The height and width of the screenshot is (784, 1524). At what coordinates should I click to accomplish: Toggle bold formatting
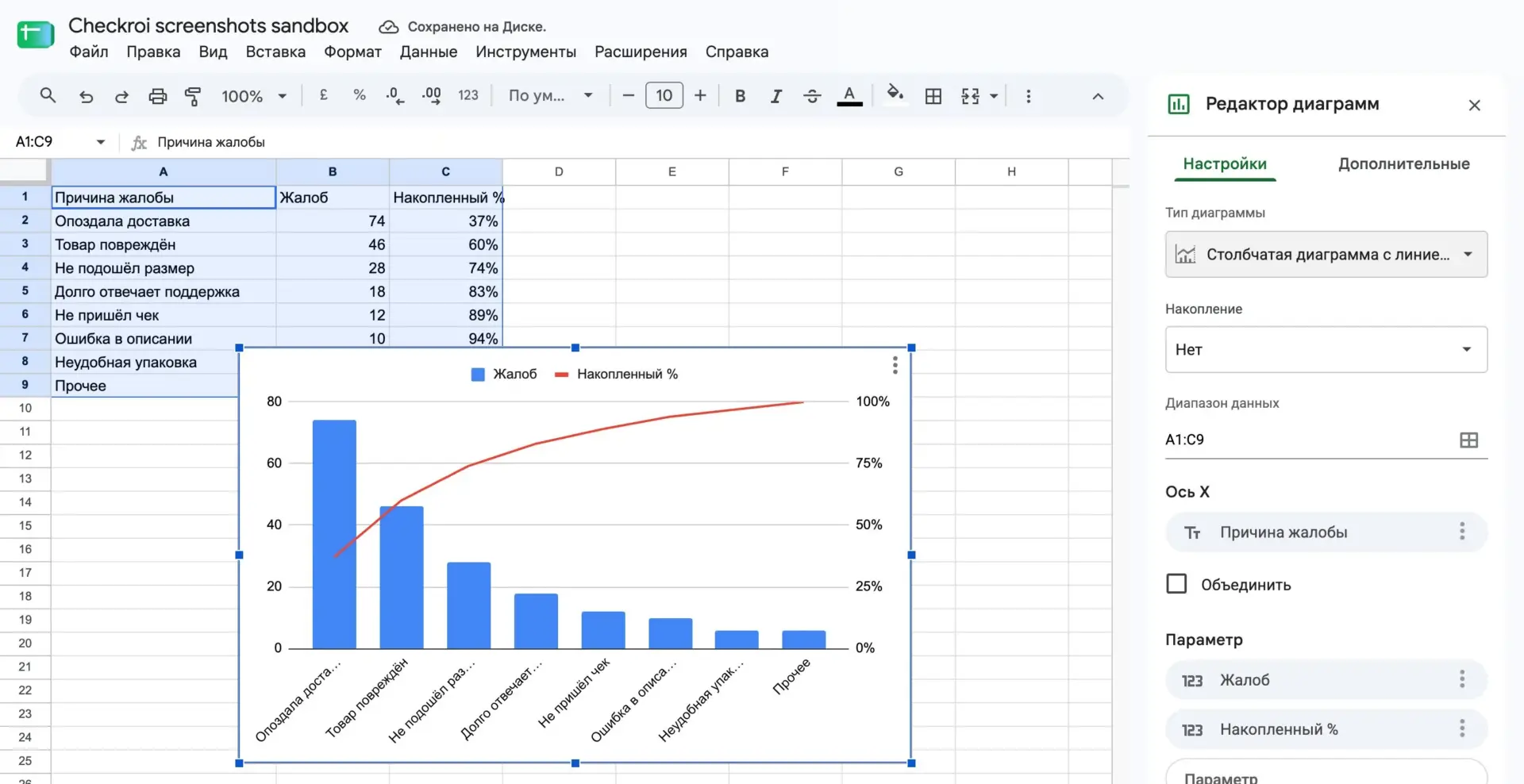(x=740, y=96)
